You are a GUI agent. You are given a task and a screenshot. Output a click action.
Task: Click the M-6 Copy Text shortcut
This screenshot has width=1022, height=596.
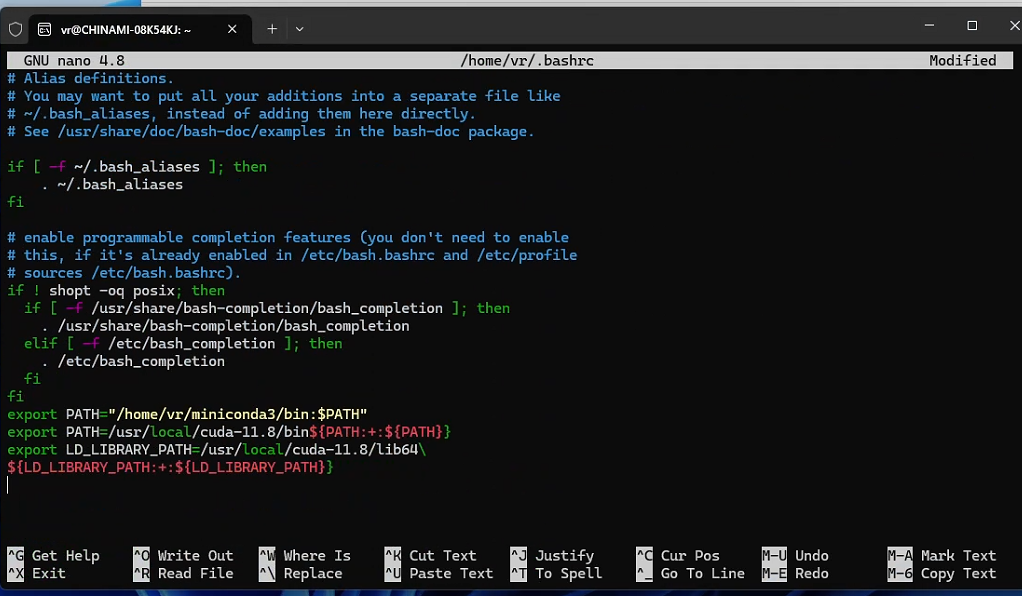pyautogui.click(x=942, y=574)
